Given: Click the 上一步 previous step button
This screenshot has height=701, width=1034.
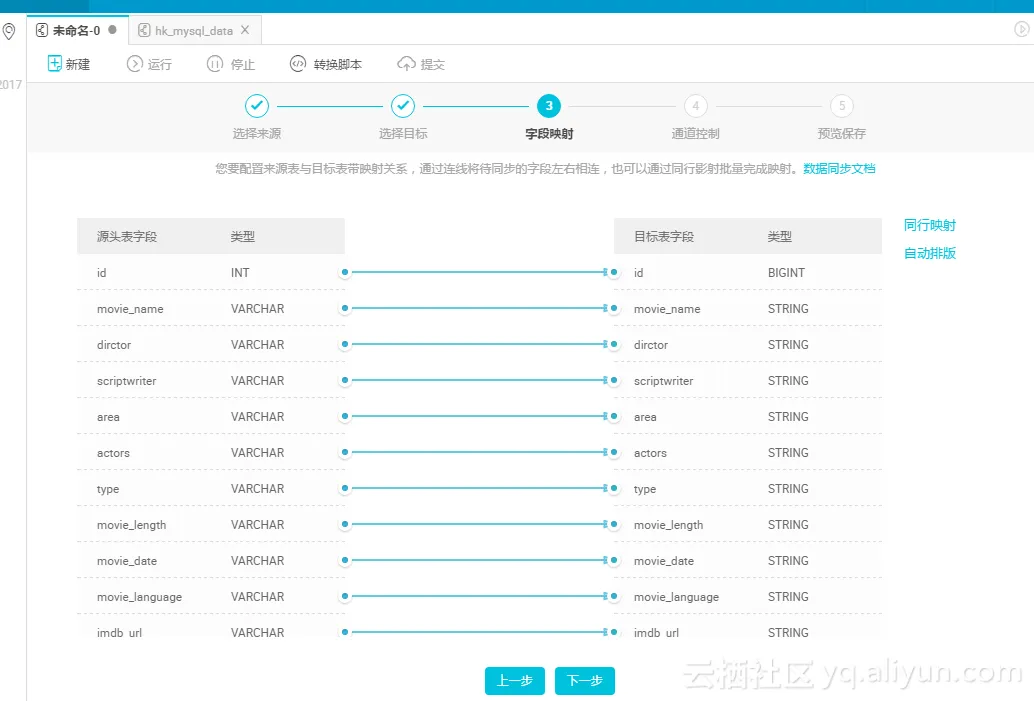Looking at the screenshot, I should [x=514, y=681].
